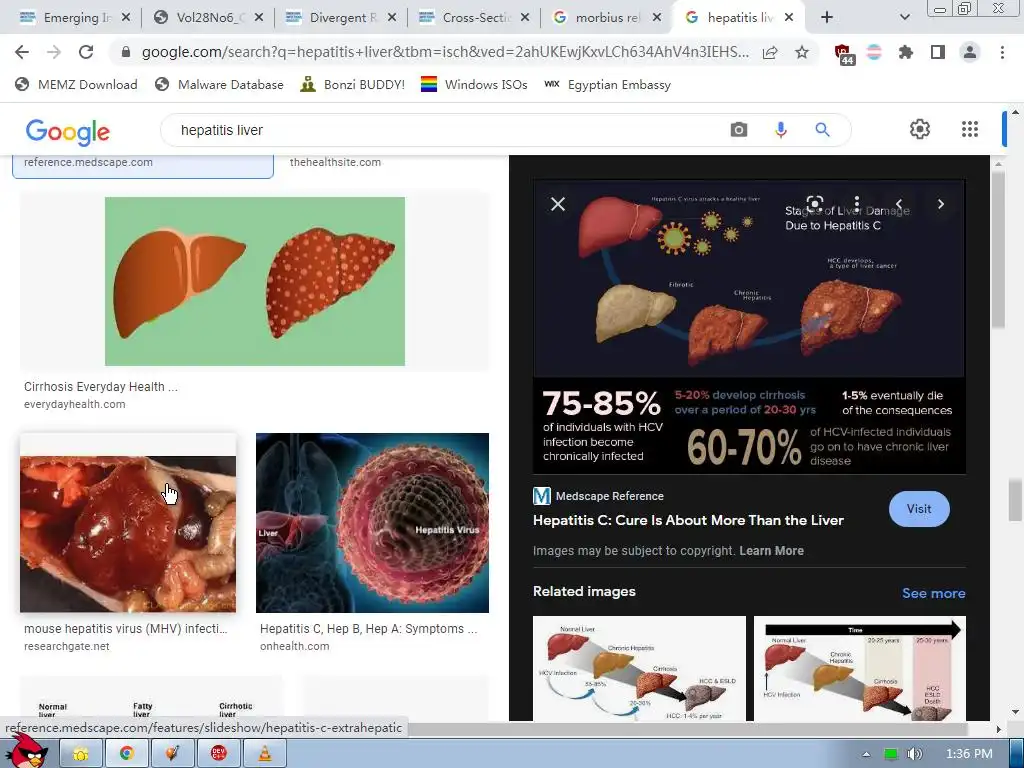Click researchgate.net source text
This screenshot has height=768, width=1024.
(67, 646)
